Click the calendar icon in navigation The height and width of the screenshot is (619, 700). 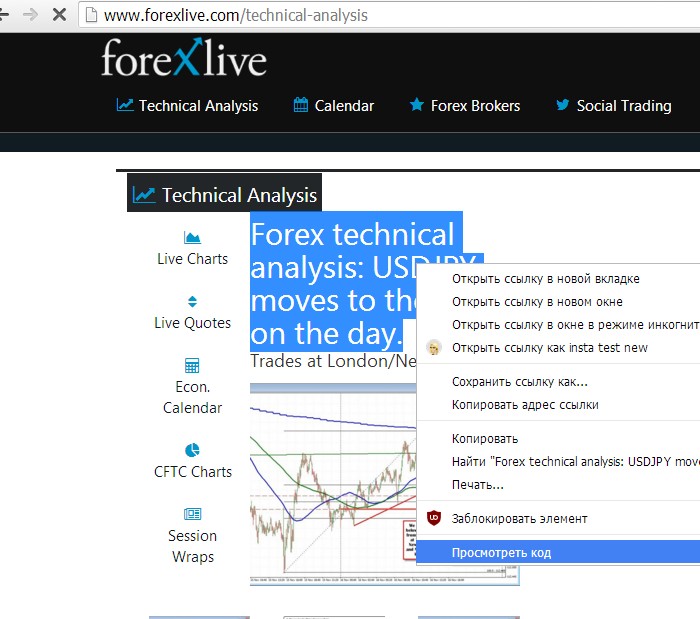click(300, 105)
